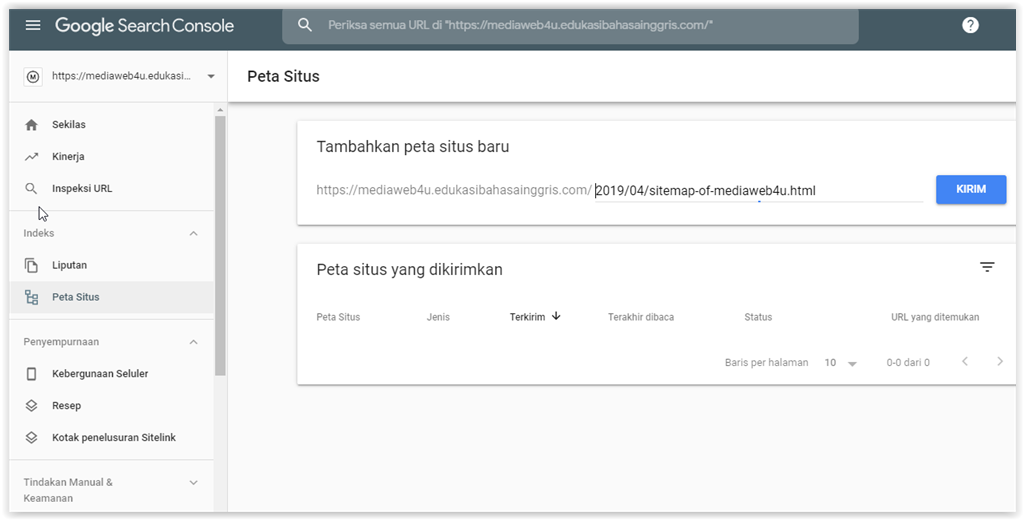Click the '0-0 dari 0' pagination text
Image resolution: width=1024 pixels, height=520 pixels.
pyautogui.click(x=908, y=363)
